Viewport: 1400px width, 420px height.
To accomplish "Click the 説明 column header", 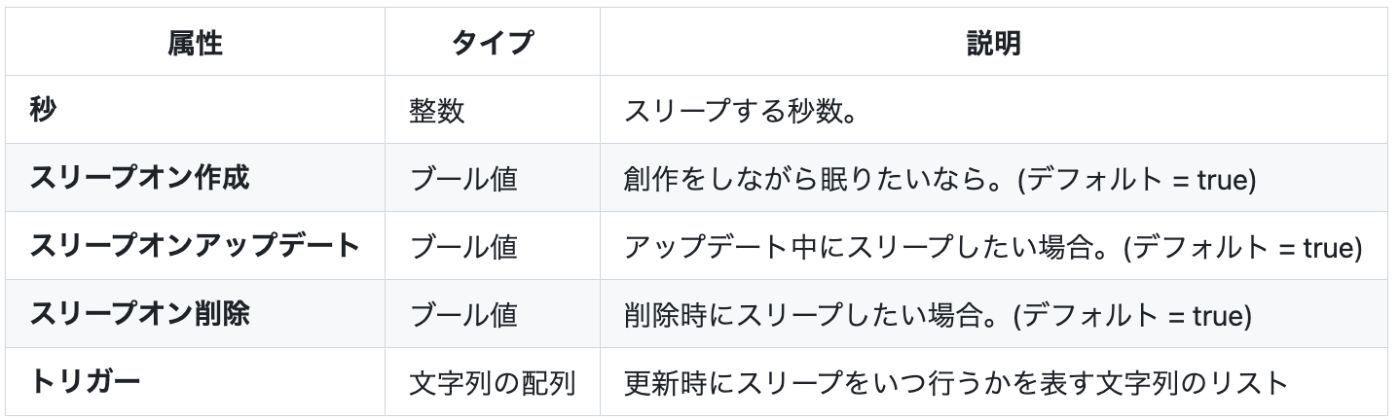I will pyautogui.click(x=990, y=44).
